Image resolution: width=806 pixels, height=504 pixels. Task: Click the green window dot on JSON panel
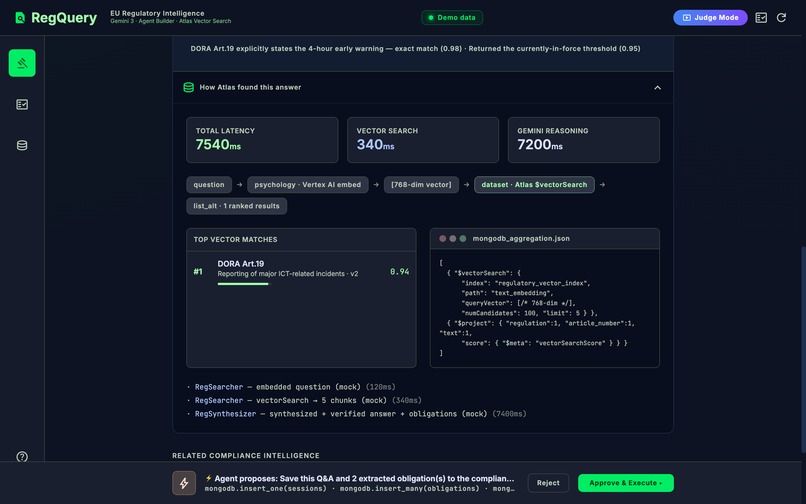[463, 239]
